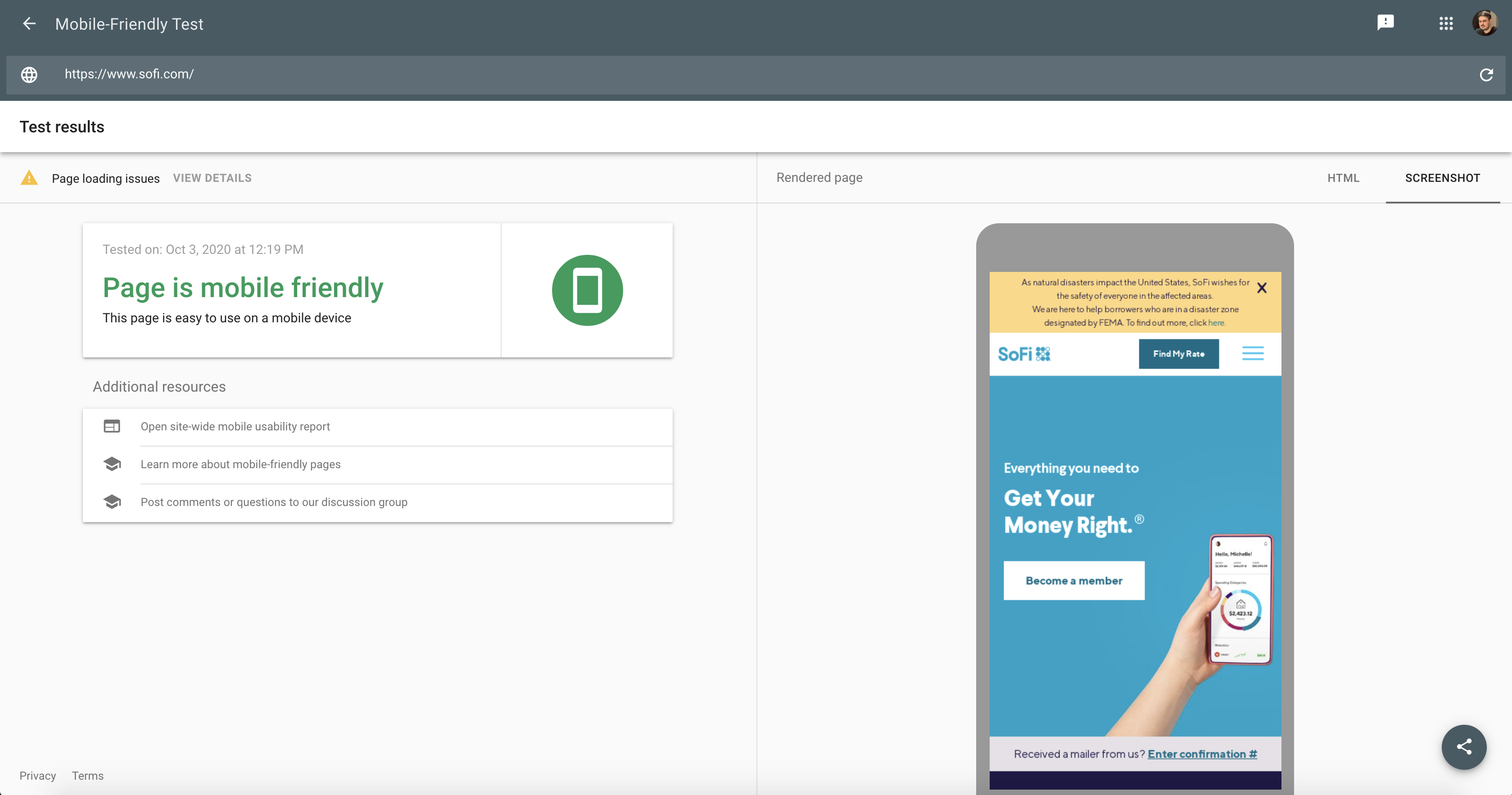Close the yellow disaster notice banner

pos(1262,288)
